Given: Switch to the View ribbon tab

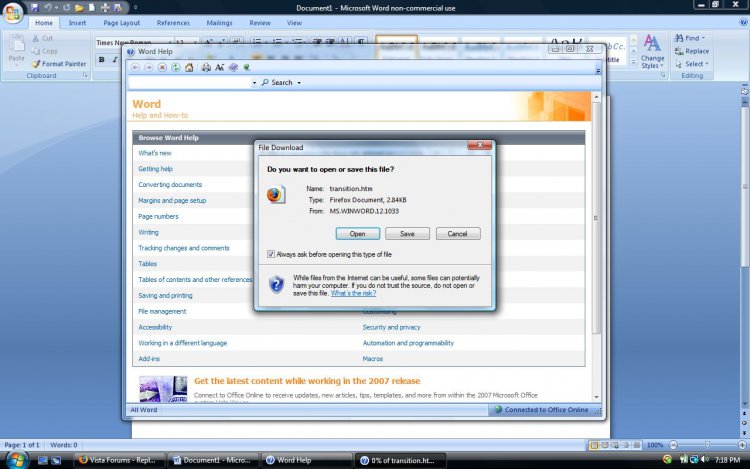Looking at the screenshot, I should [x=294, y=22].
